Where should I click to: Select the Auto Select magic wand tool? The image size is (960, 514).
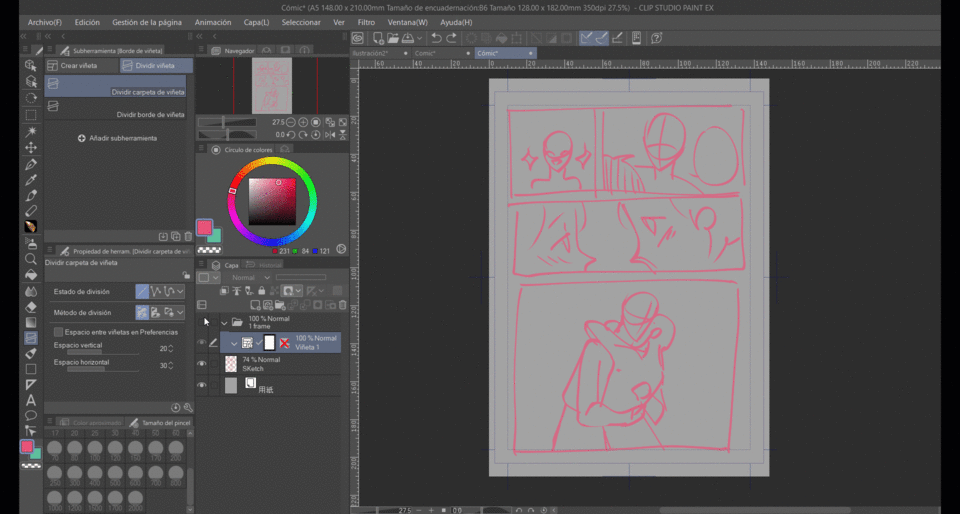pos(31,131)
